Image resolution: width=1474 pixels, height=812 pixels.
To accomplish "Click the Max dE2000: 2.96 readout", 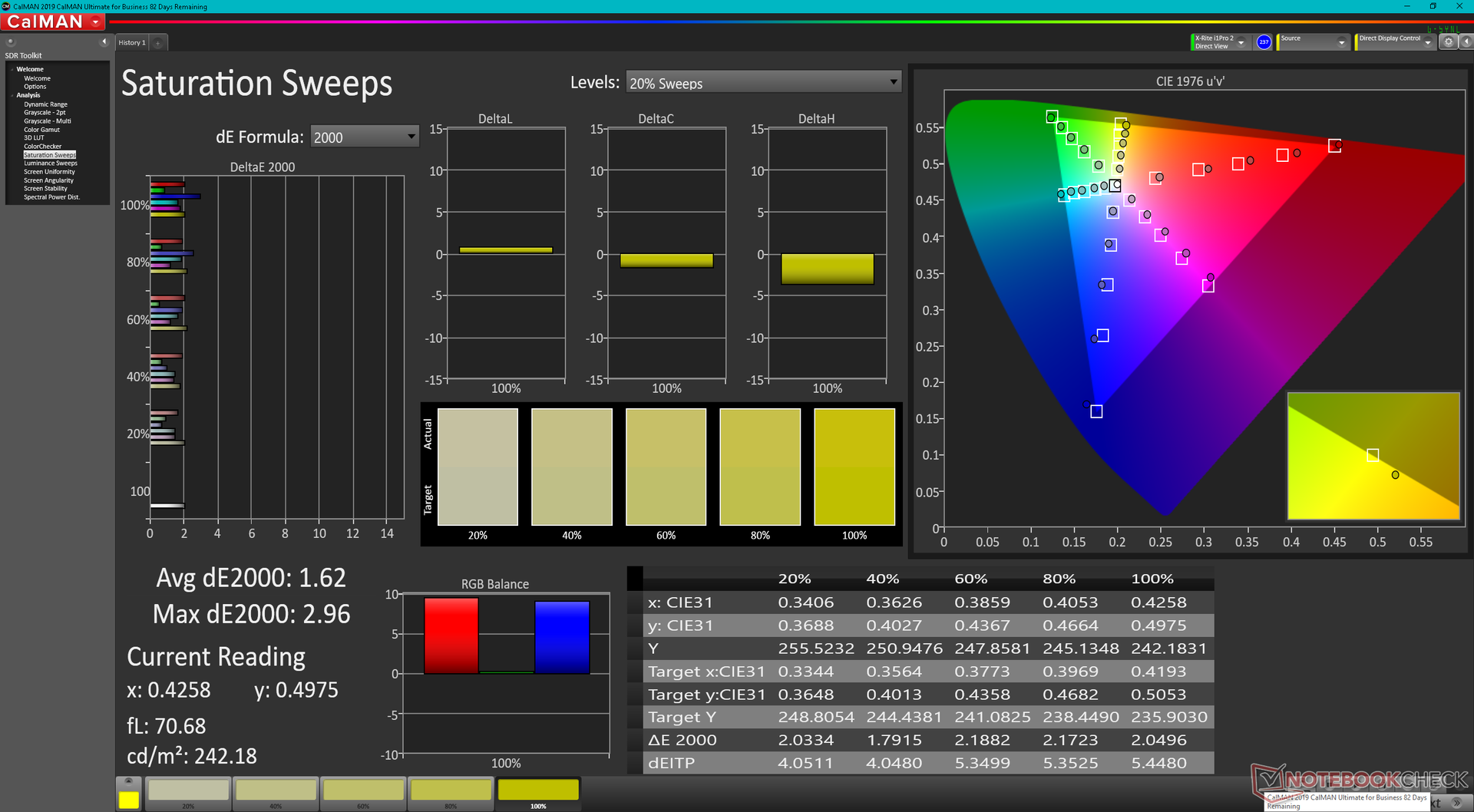I will [x=251, y=614].
